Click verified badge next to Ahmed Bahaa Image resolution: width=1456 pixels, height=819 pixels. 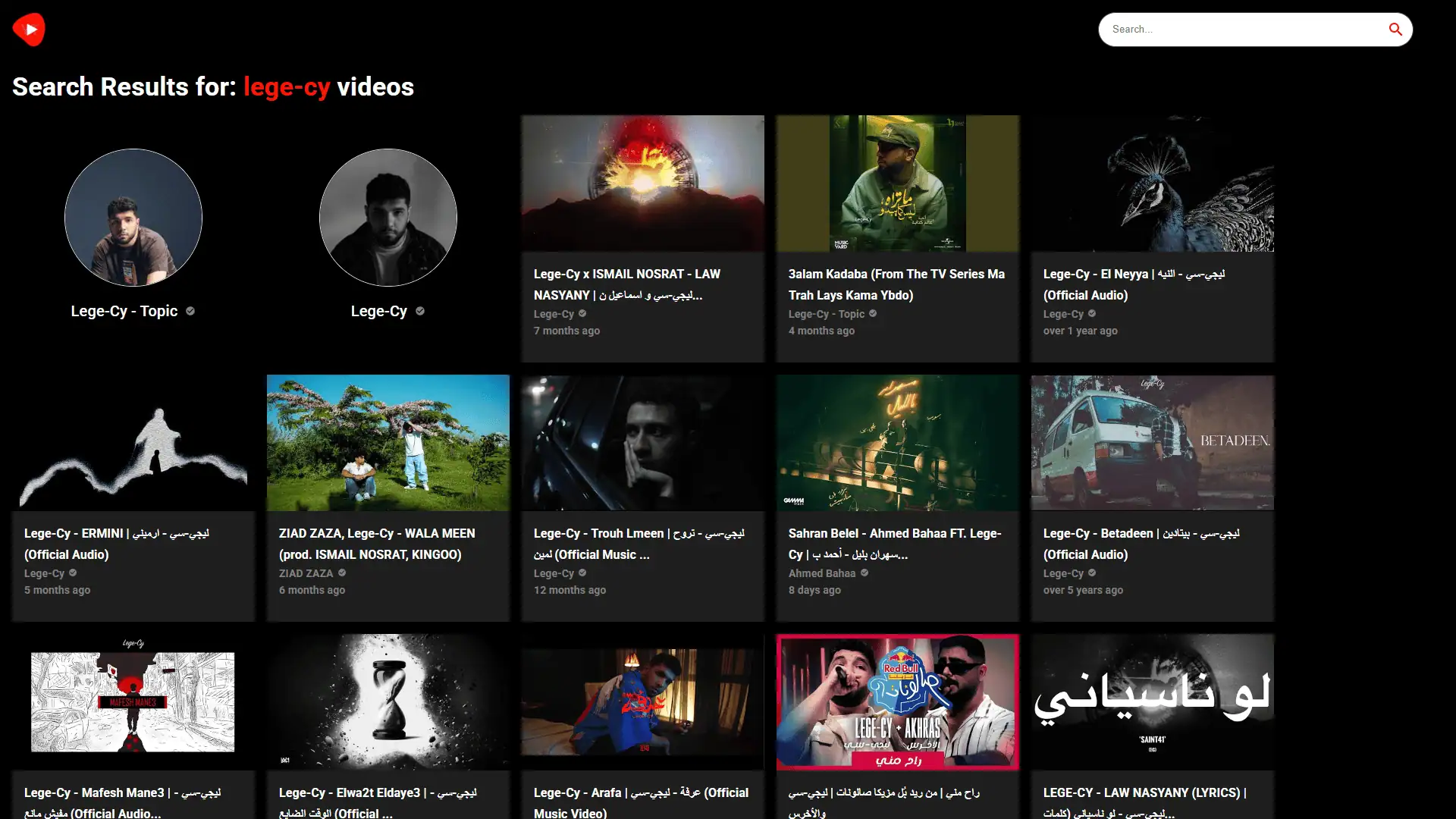pos(864,573)
